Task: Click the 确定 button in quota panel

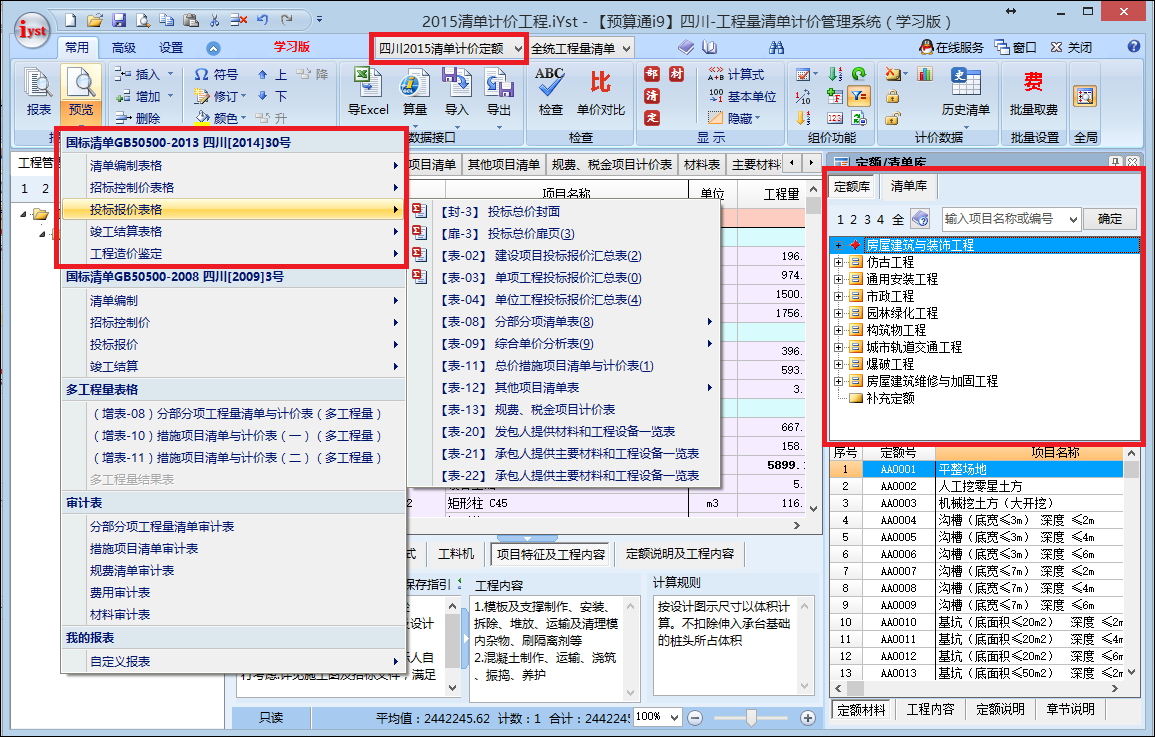Action: tap(1110, 219)
